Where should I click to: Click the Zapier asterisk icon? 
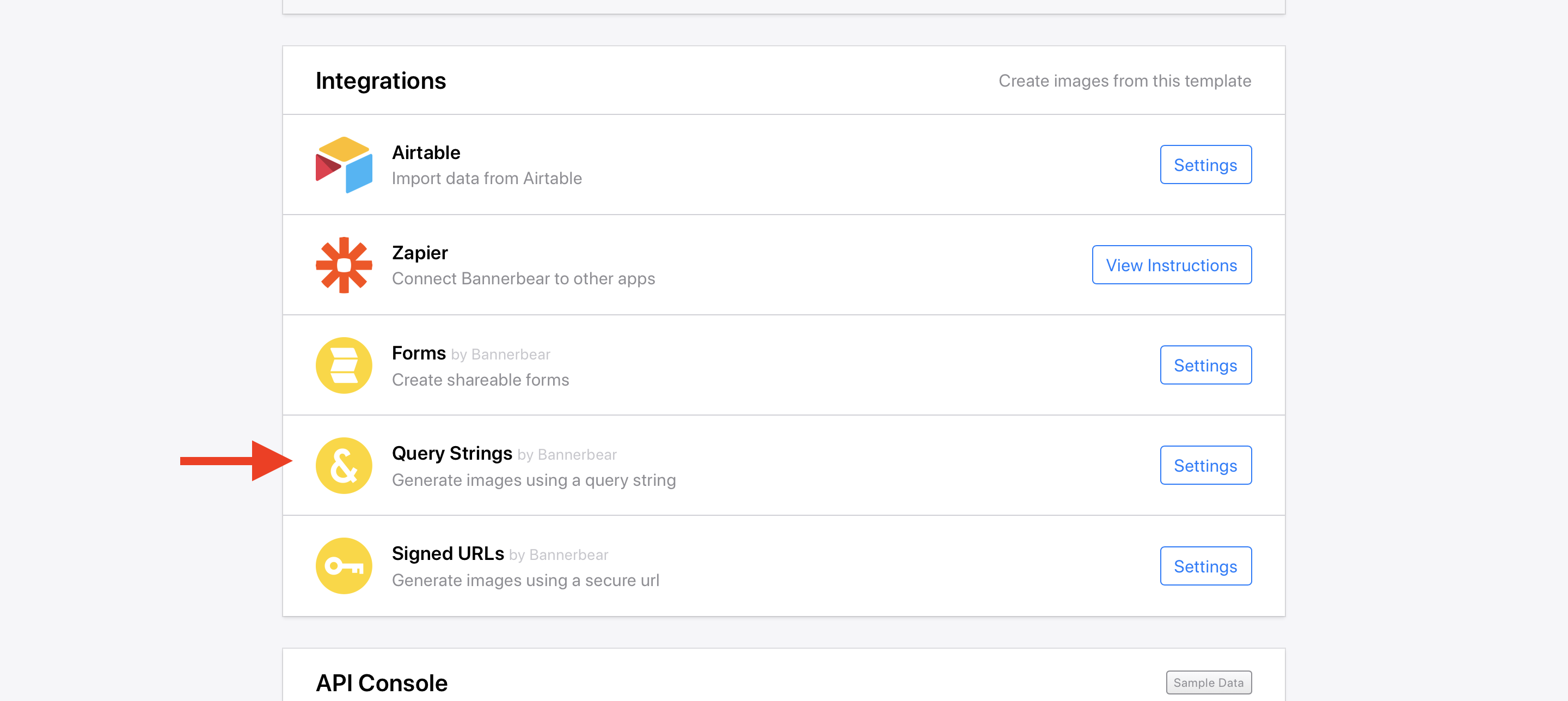click(344, 265)
